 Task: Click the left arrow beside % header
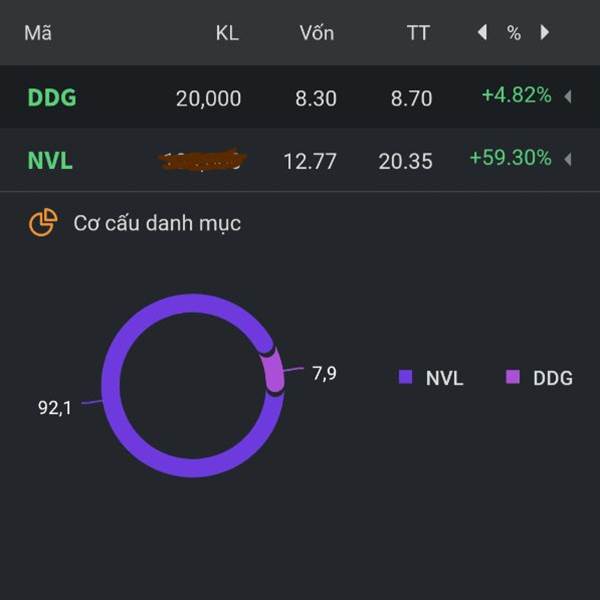483,33
